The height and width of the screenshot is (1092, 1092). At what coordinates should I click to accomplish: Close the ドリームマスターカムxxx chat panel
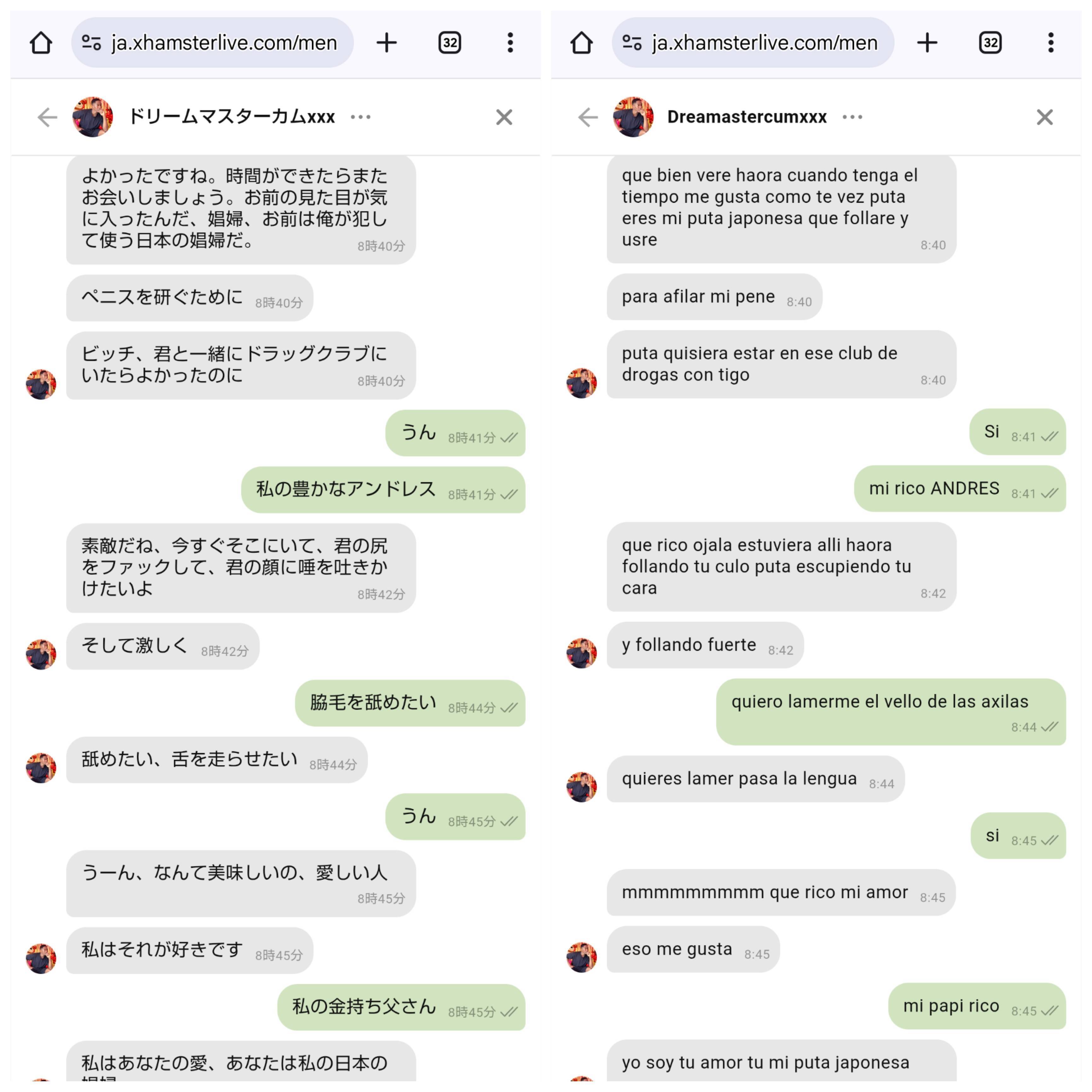click(x=504, y=117)
